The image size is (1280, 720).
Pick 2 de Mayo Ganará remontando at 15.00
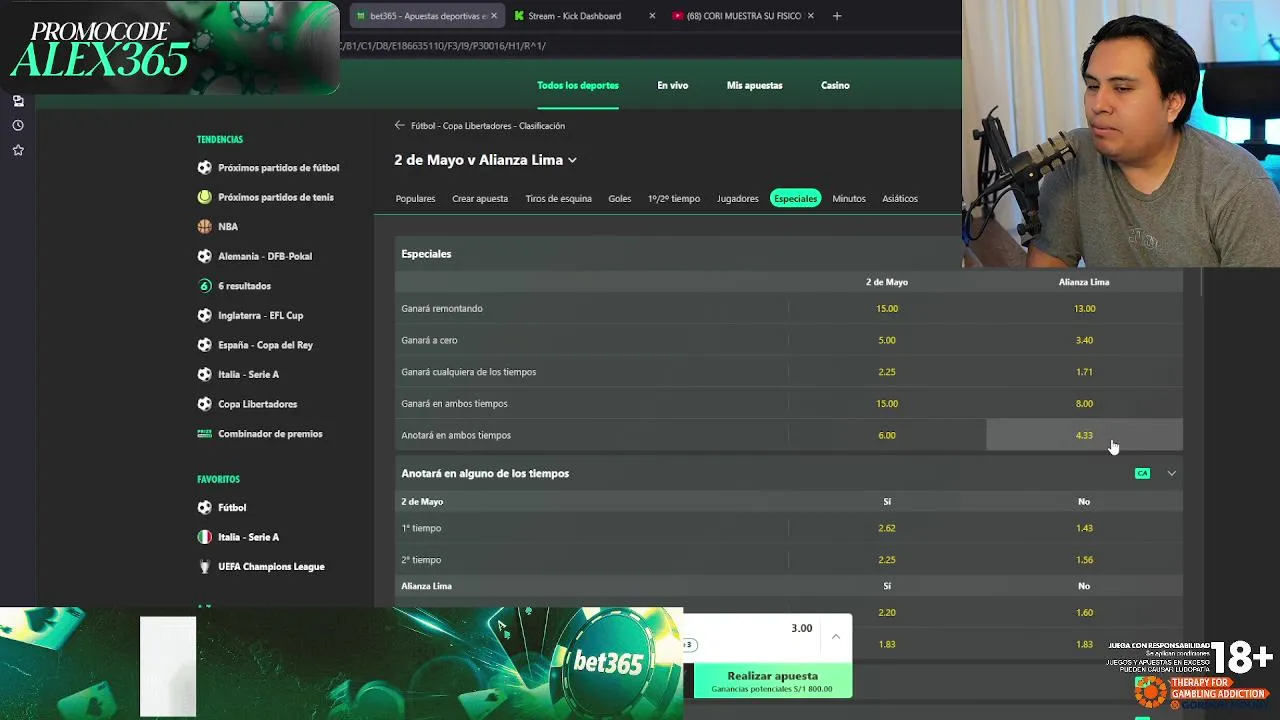[887, 308]
